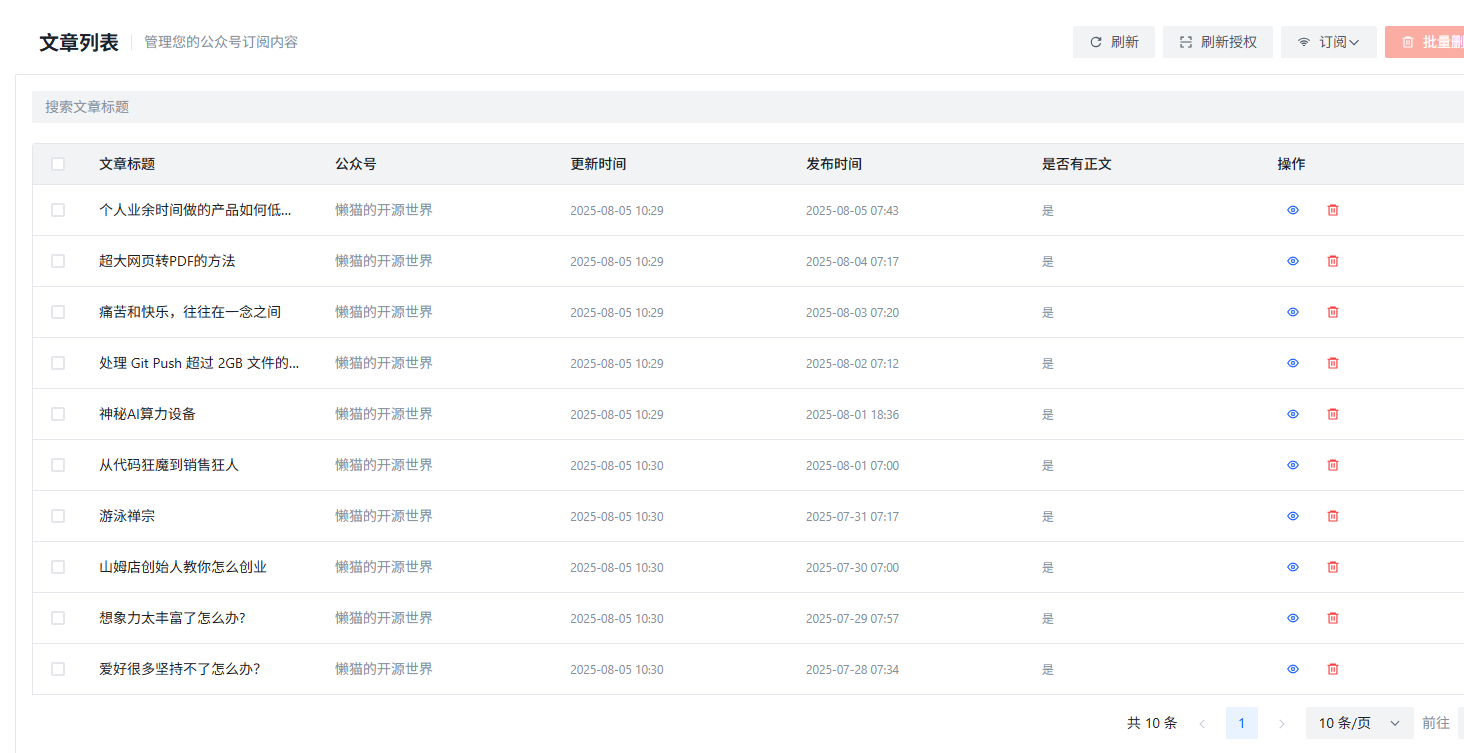
Task: View article 个人业余时间做的产品如何低...
Action: point(1293,210)
